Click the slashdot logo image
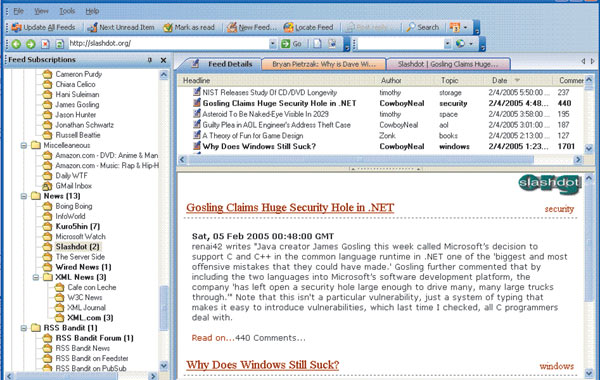Screen dimensions: 600x380 click(550, 184)
